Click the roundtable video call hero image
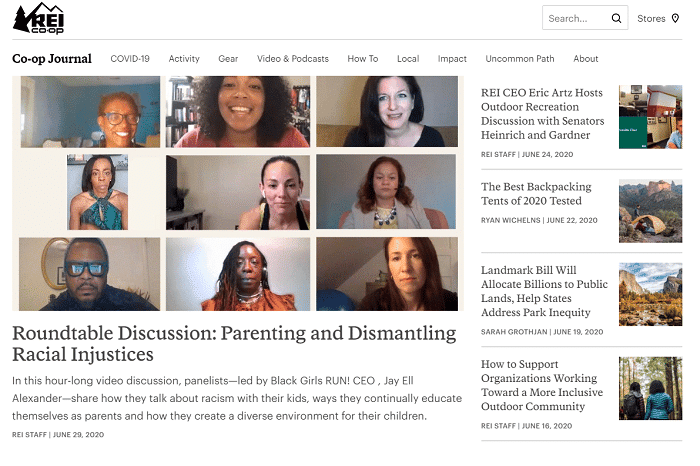Viewport: 700px width, 466px height. [x=238, y=193]
